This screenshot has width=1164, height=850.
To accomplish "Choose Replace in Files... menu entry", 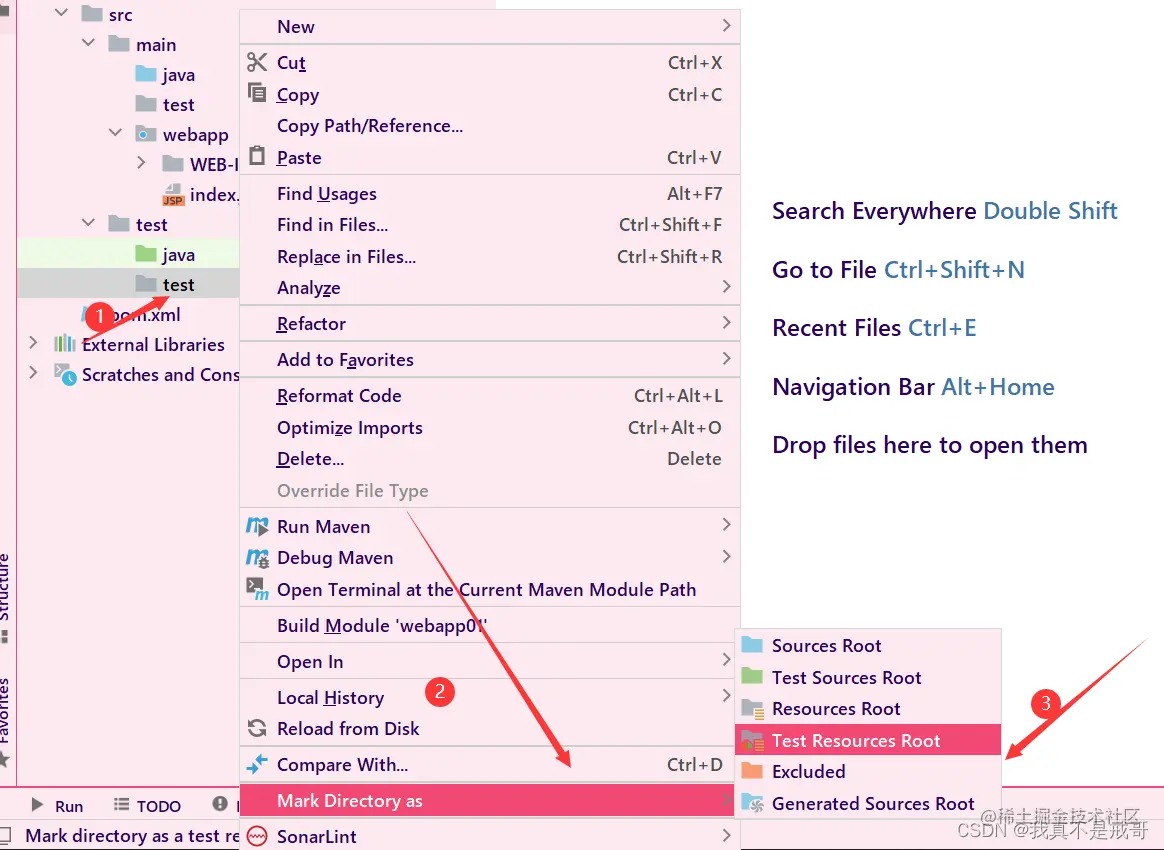I will (x=490, y=257).
